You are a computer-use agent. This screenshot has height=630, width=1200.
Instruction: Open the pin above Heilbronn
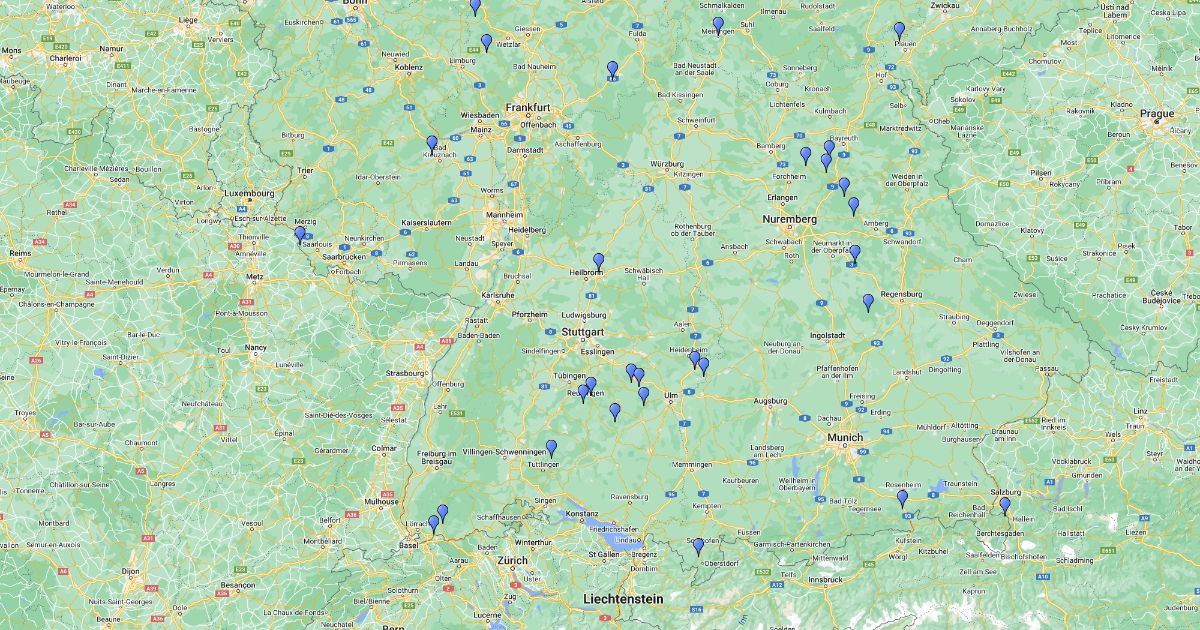point(599,261)
